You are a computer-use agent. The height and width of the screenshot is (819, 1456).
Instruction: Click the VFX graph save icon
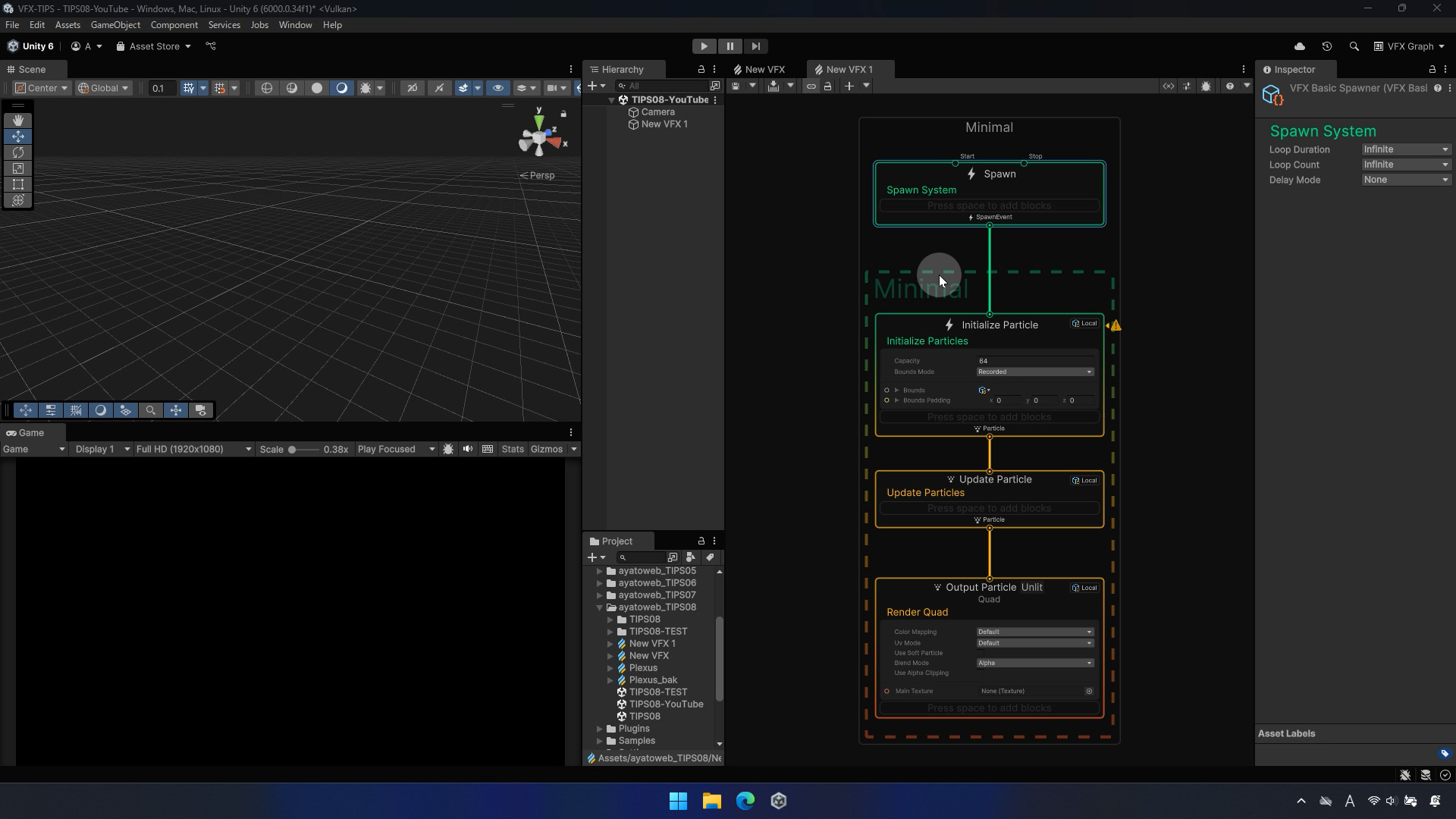pyautogui.click(x=736, y=86)
